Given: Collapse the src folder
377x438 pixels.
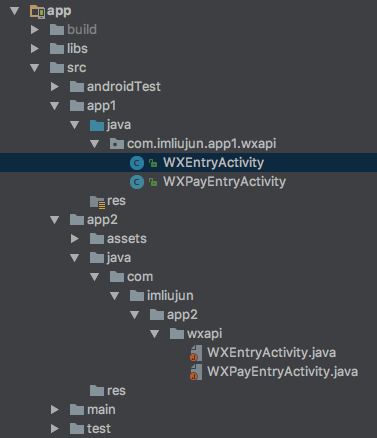Looking at the screenshot, I should [34, 68].
